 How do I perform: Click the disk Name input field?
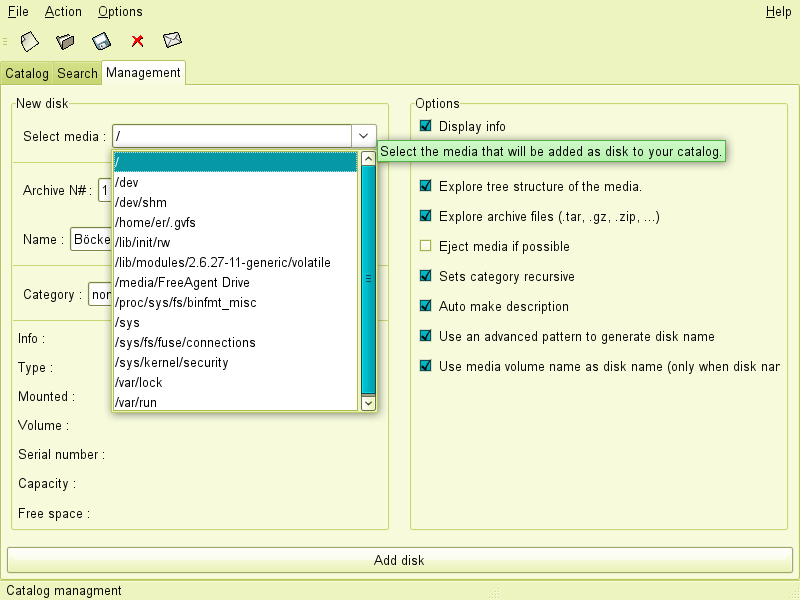[x=91, y=239]
